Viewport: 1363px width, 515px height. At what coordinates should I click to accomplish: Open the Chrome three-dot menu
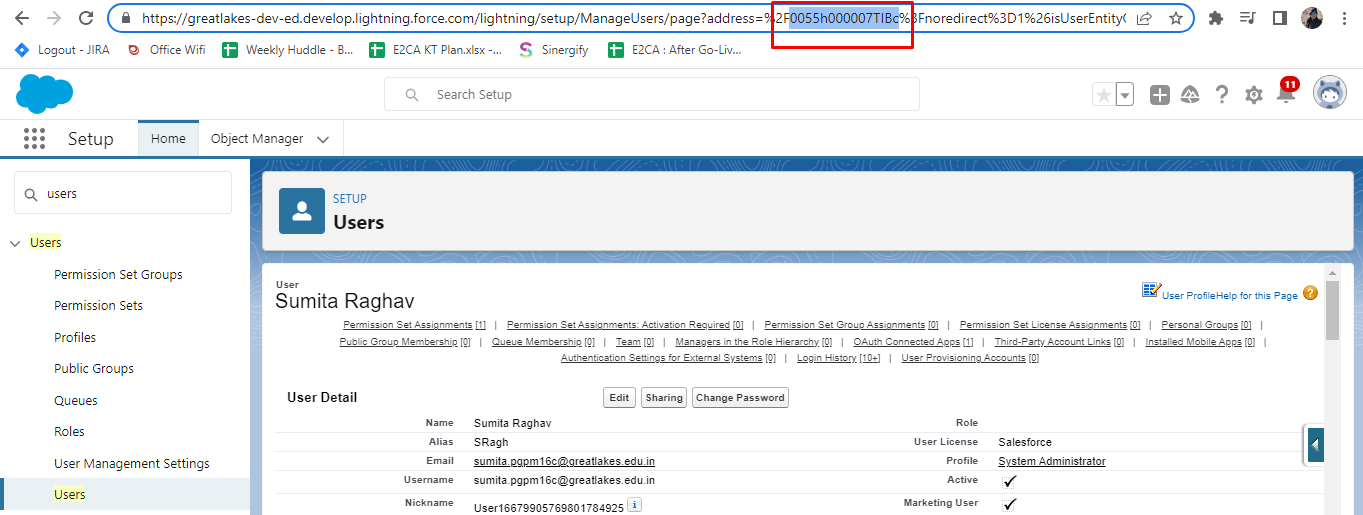click(x=1344, y=18)
